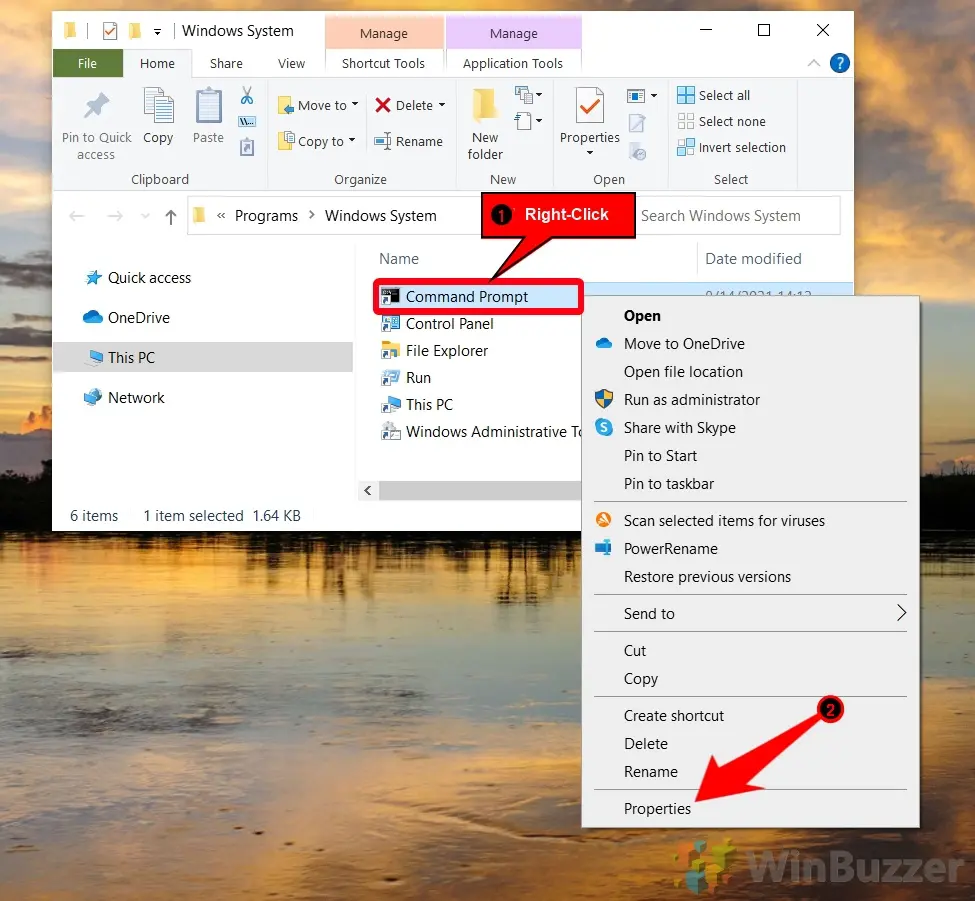975x901 pixels.
Task: Select the File Explorer shortcut
Action: pos(434,351)
